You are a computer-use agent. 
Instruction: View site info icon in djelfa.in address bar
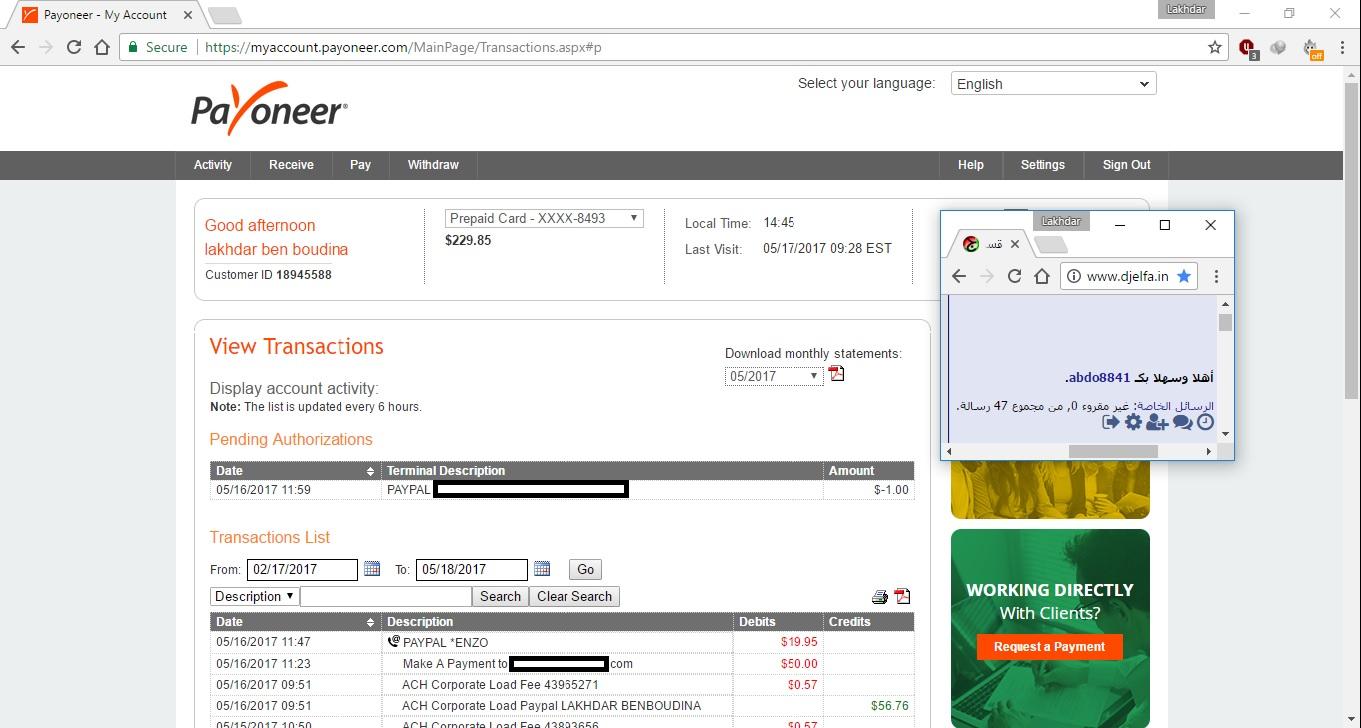coord(1073,276)
